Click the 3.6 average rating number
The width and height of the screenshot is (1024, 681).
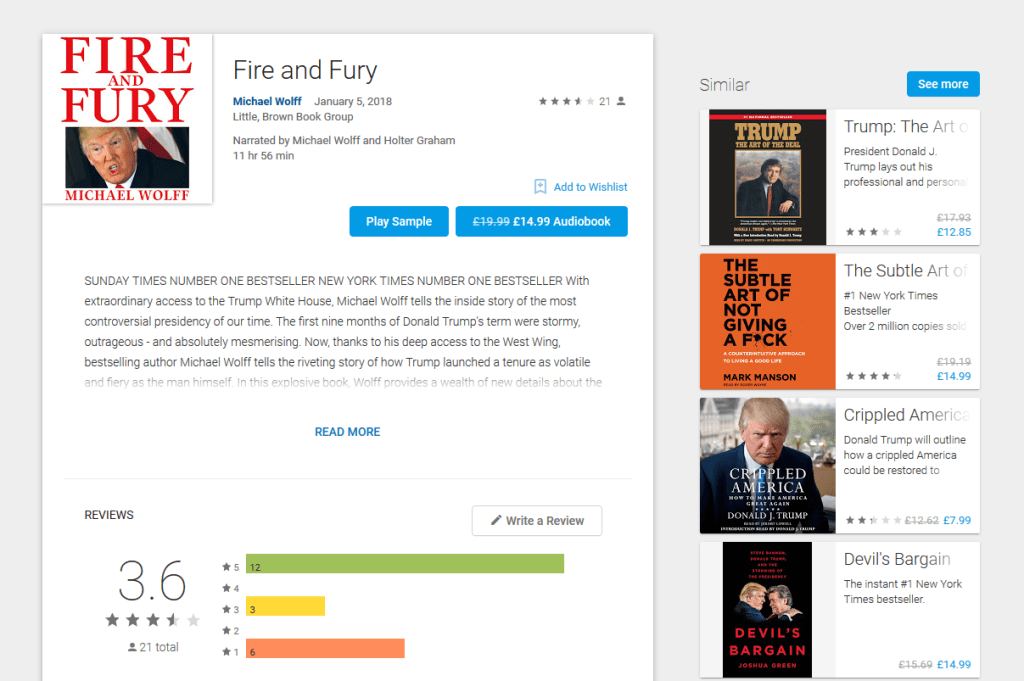(x=152, y=580)
